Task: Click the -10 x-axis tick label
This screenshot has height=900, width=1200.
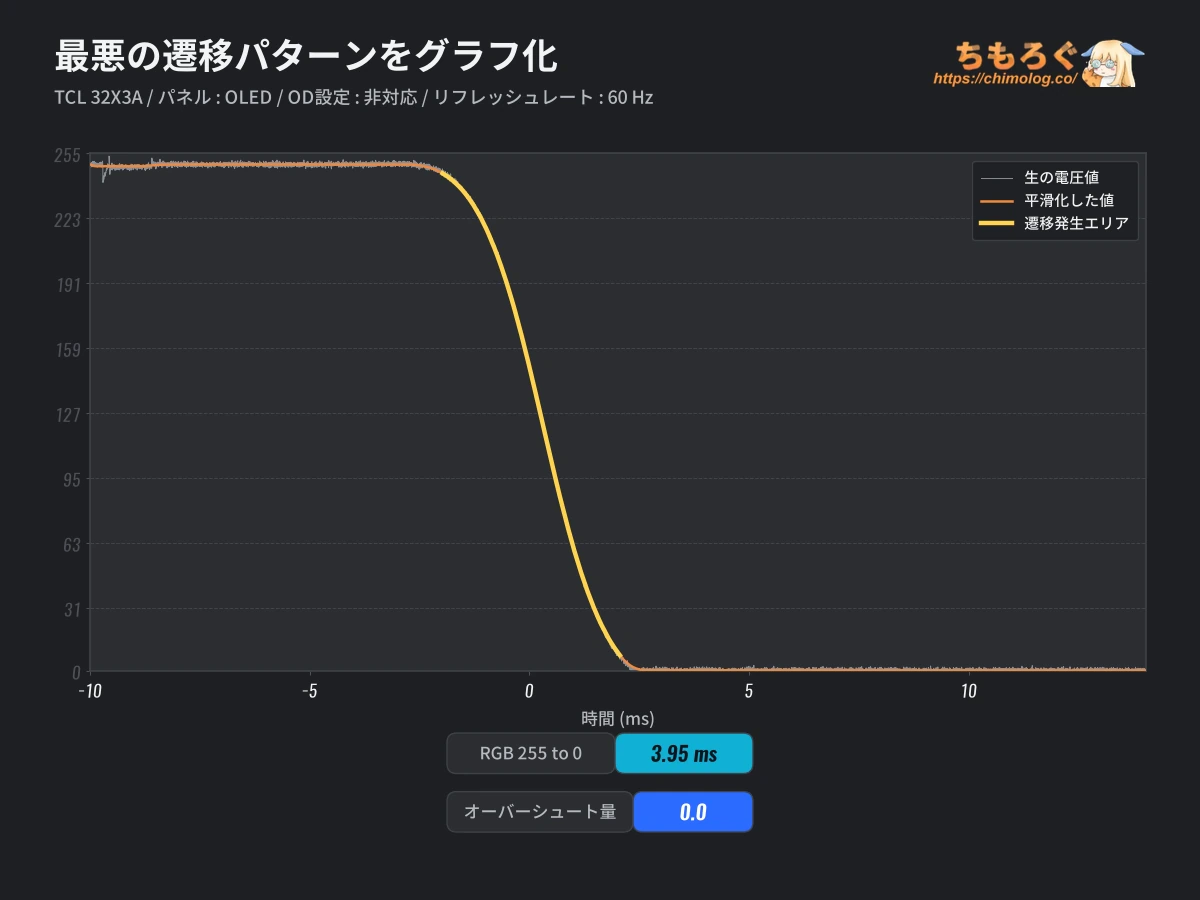Action: 90,691
